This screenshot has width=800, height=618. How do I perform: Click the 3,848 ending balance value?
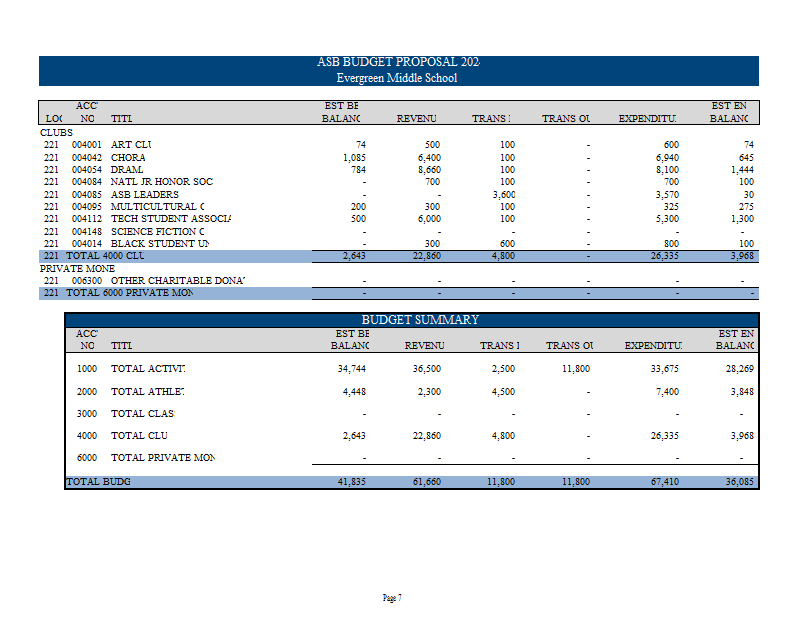tap(742, 392)
